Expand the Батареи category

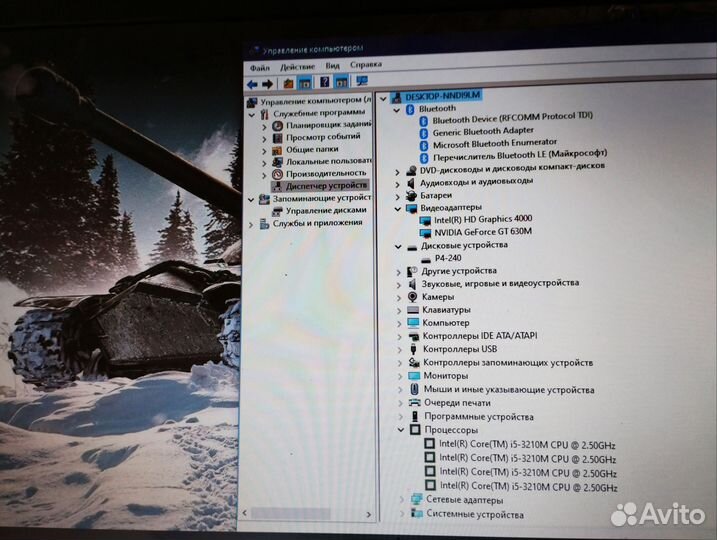pos(398,196)
